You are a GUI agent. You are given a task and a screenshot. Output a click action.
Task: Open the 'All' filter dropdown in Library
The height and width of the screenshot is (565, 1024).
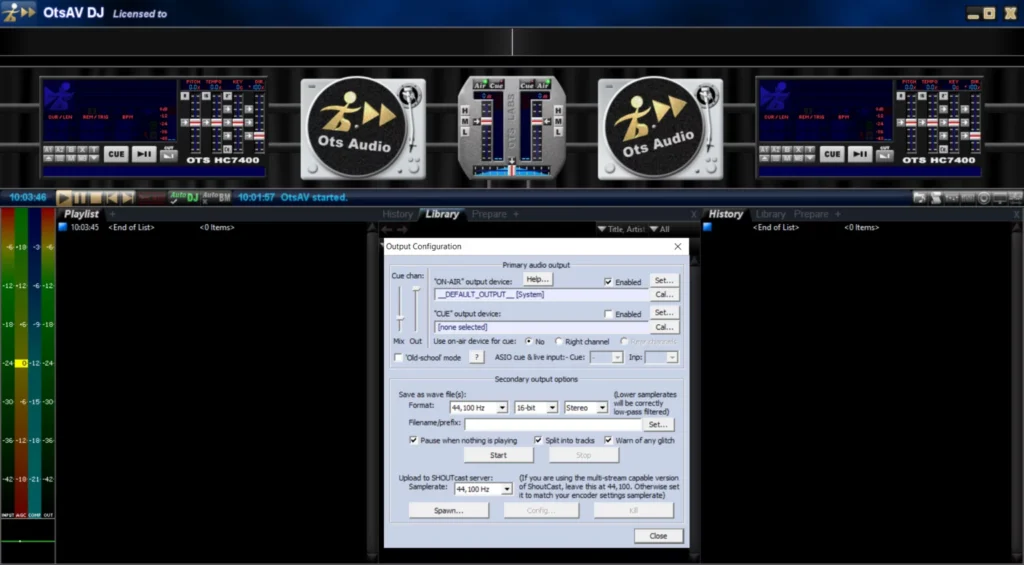[660, 229]
